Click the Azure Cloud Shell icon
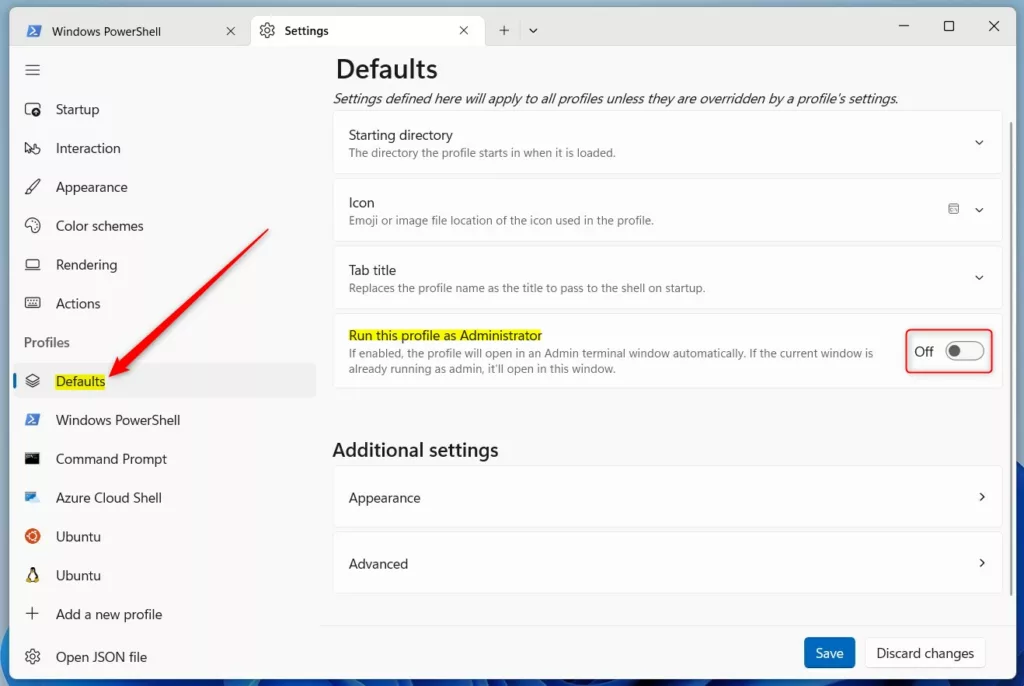Viewport: 1024px width, 686px height. pos(33,497)
